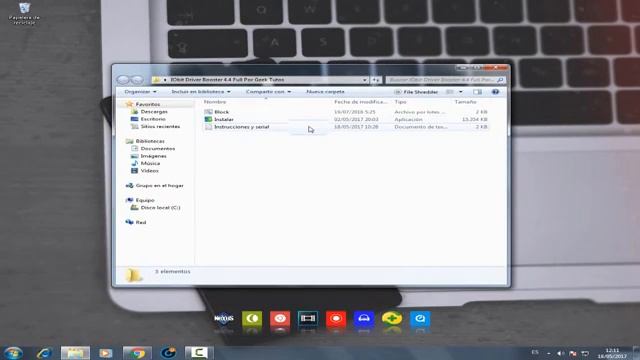Click the Nexus dock logo
This screenshot has height=360, width=640.
coord(224,318)
